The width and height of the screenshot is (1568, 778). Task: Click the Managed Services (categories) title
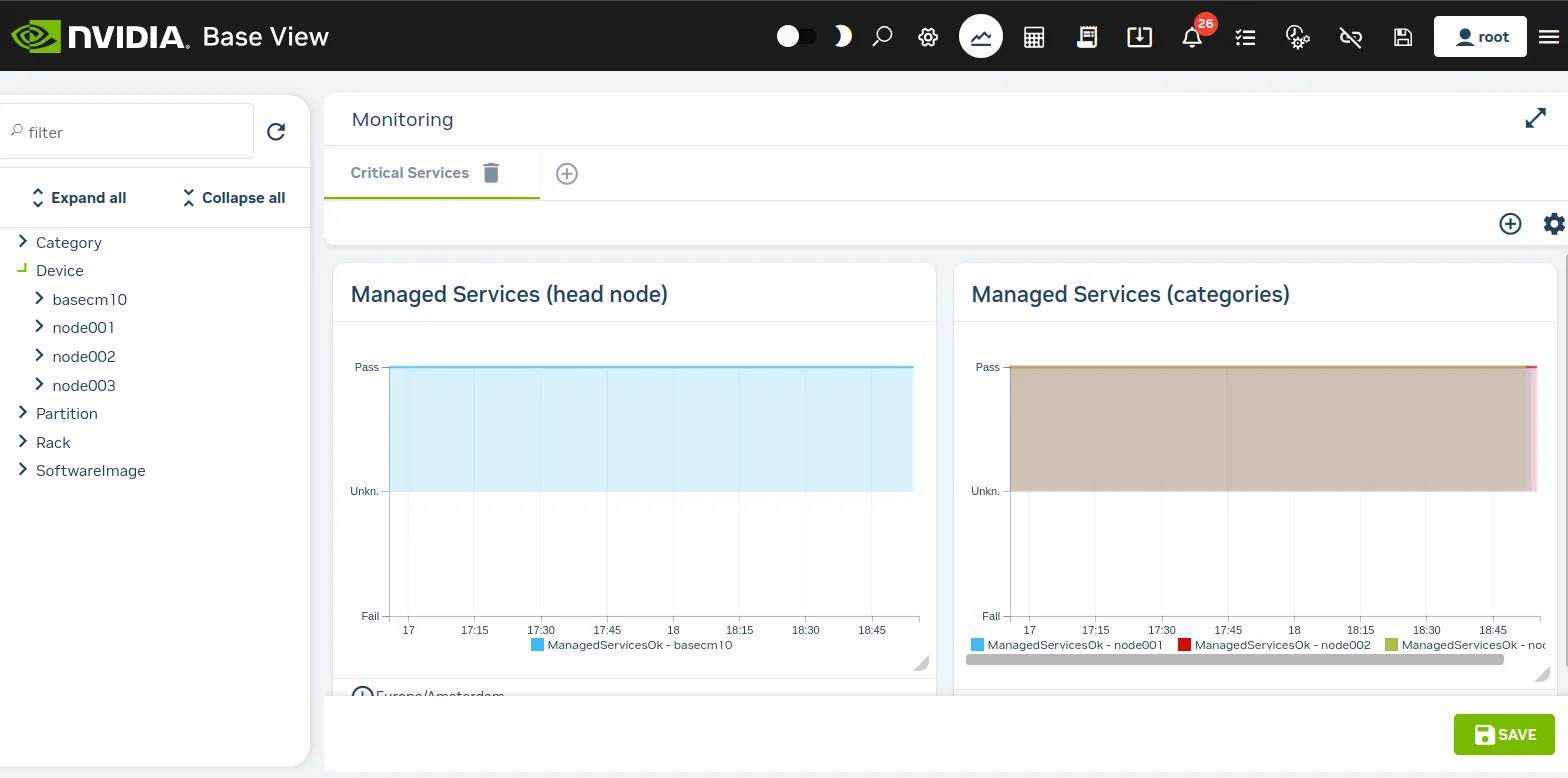click(x=1131, y=294)
